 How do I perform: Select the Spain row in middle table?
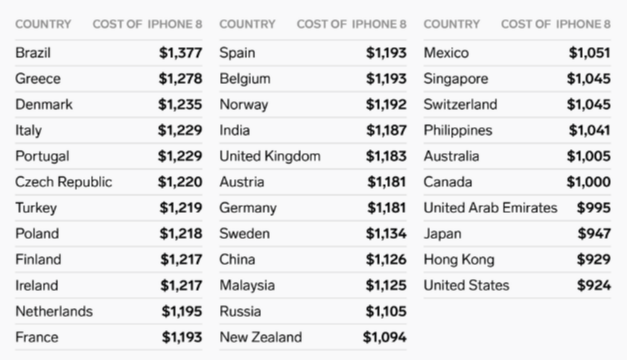(x=313, y=53)
